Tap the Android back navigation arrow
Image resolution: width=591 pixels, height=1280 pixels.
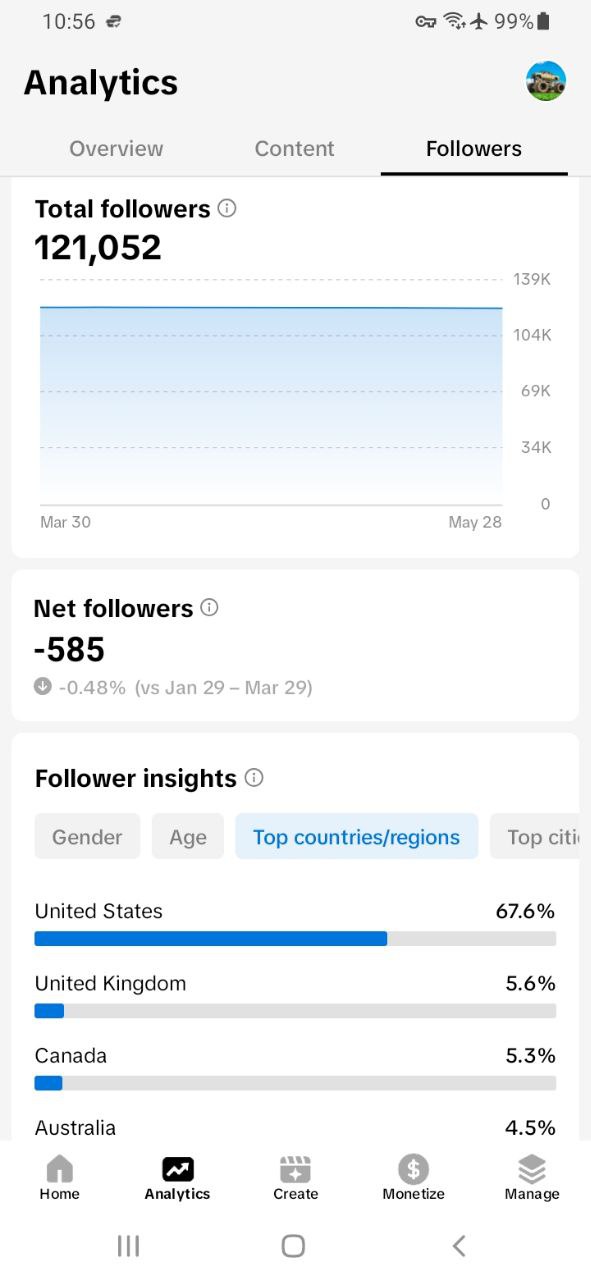(459, 1245)
